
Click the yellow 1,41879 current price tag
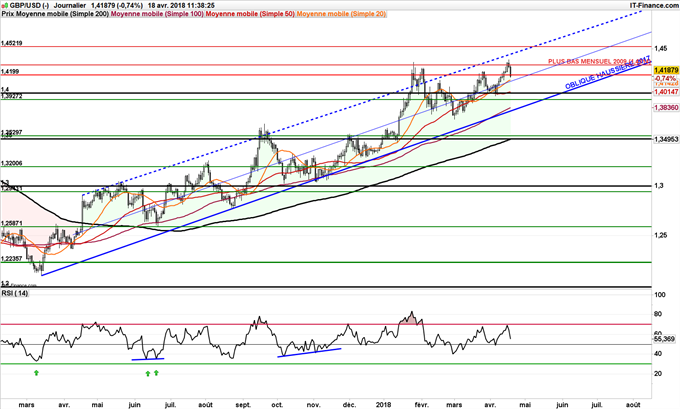click(x=666, y=70)
